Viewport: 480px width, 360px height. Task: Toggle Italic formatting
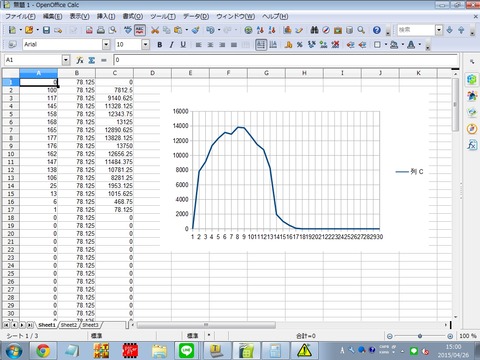(171, 44)
